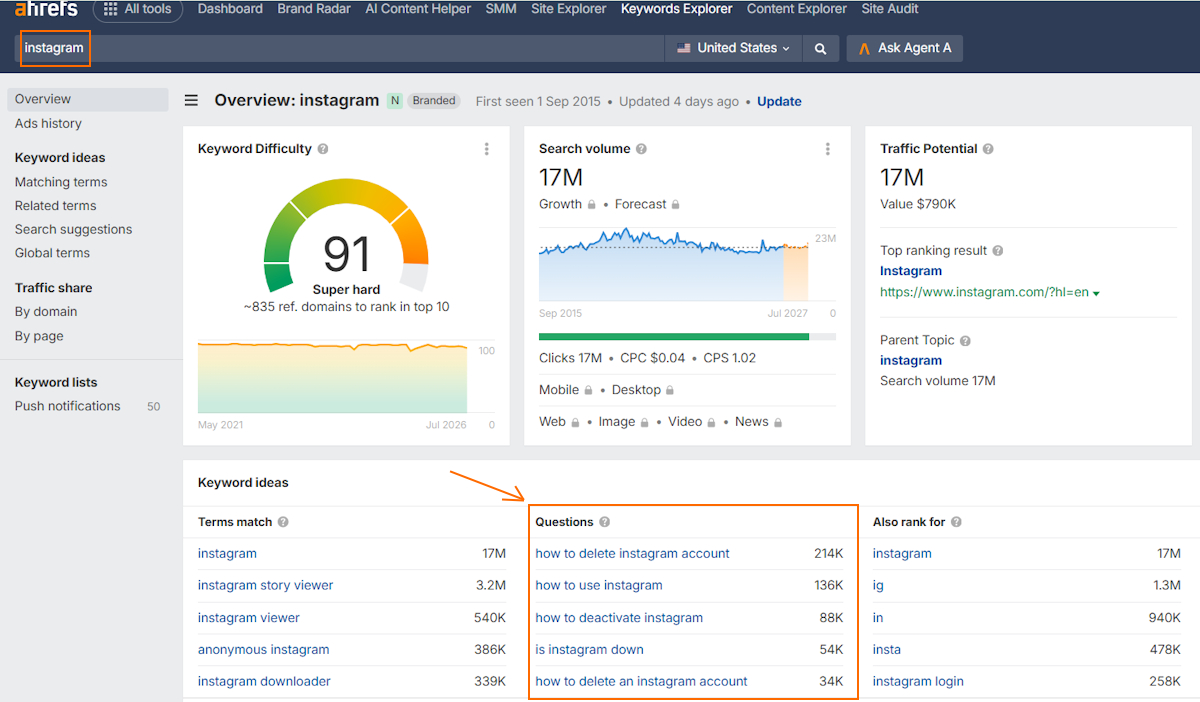Click the green clicks progress bar

[x=674, y=337]
